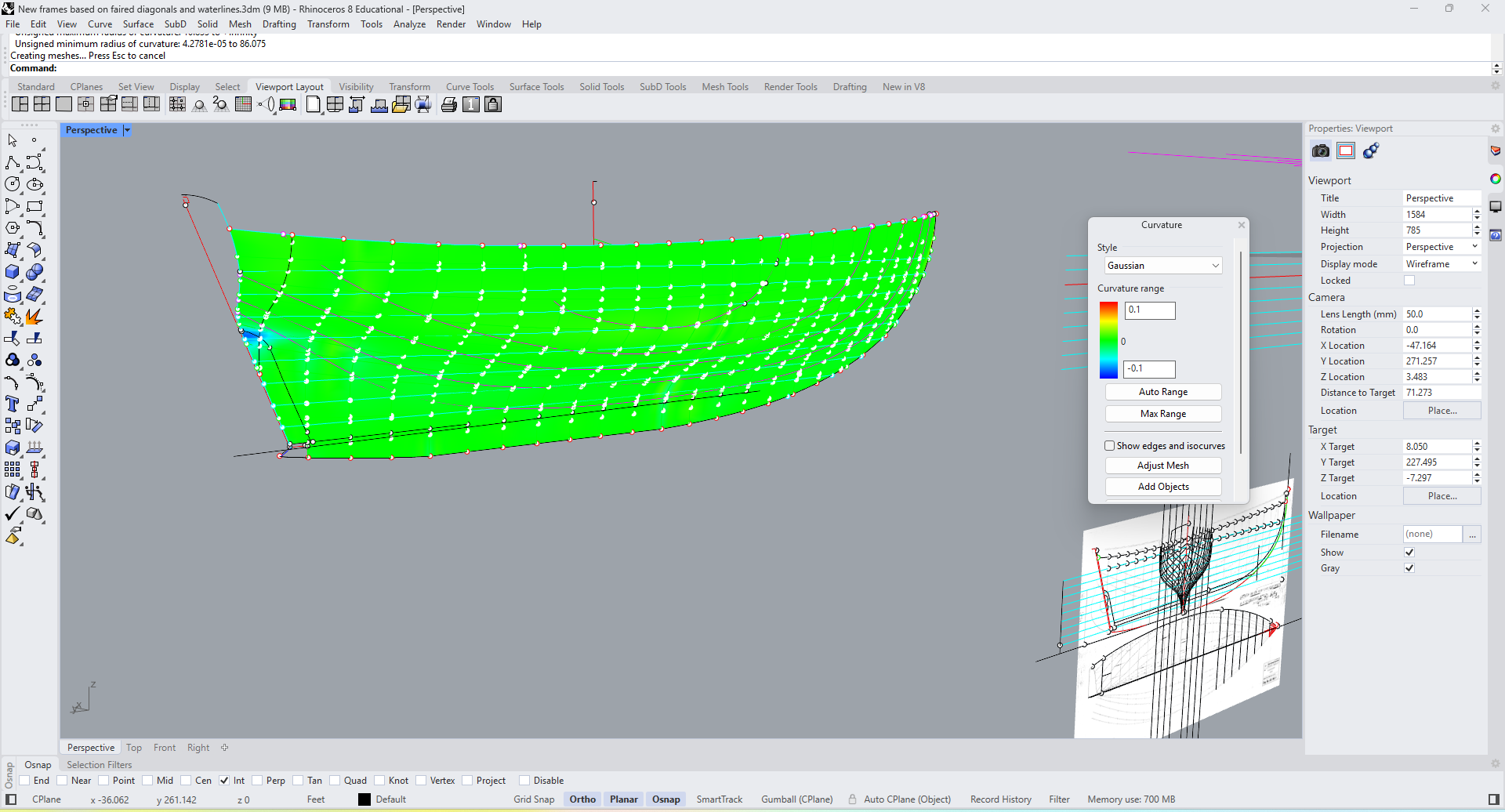The image size is (1505, 812).
Task: Click the Explode tool icon
Action: (x=34, y=317)
